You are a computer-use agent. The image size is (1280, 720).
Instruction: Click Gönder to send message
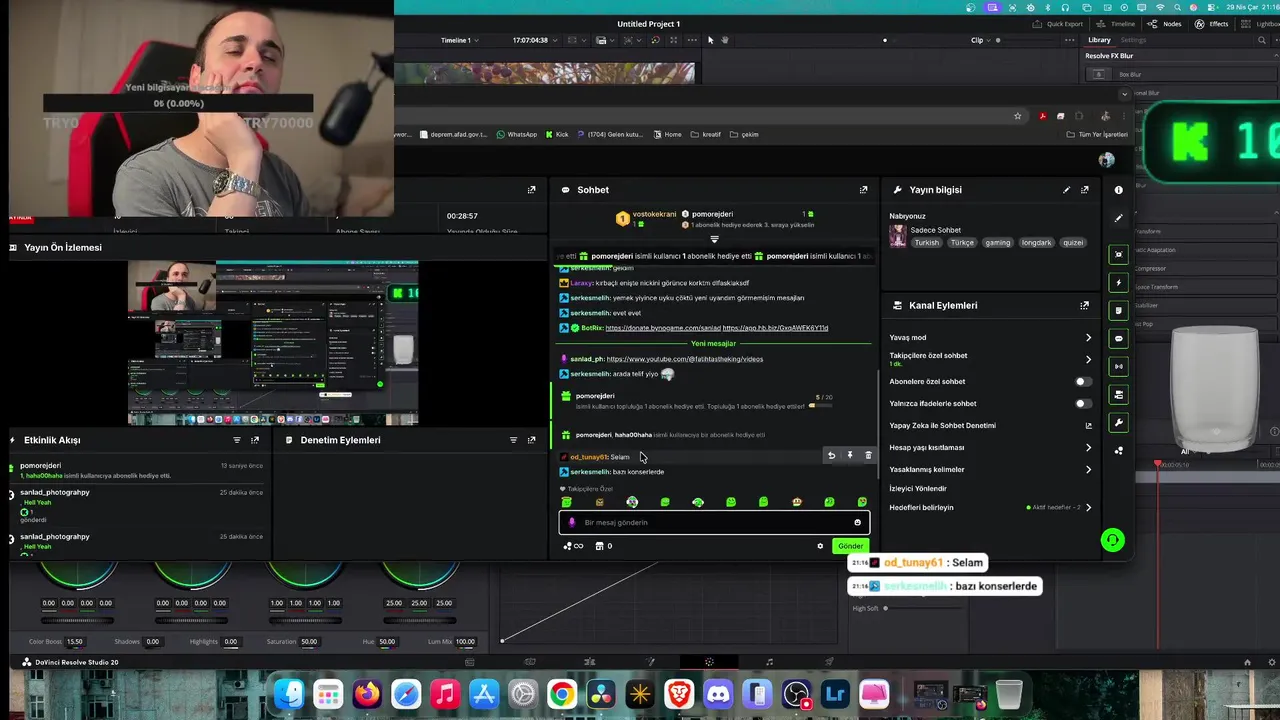850,546
